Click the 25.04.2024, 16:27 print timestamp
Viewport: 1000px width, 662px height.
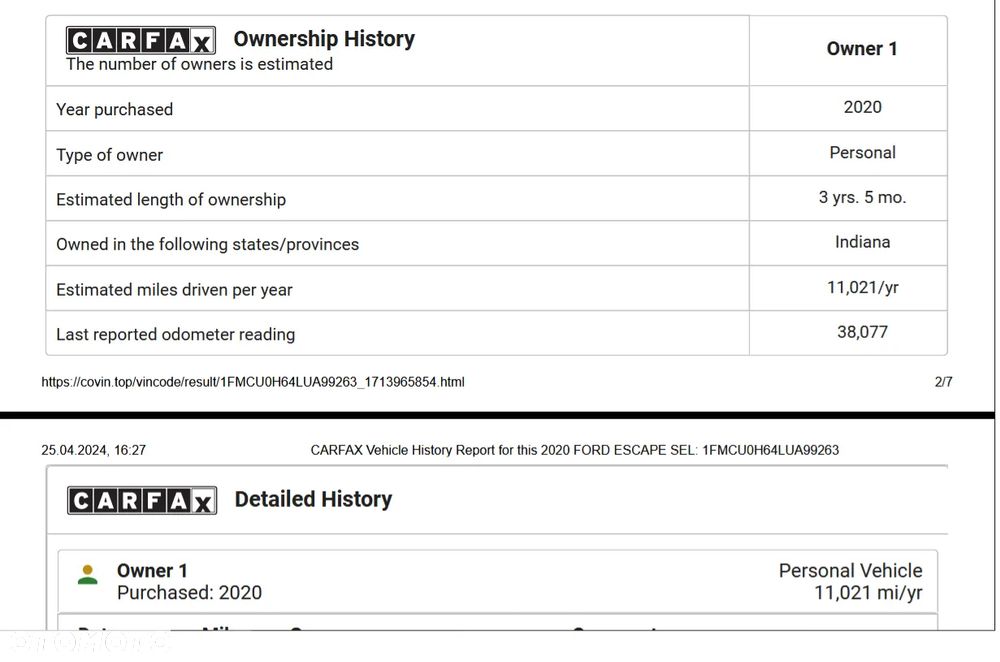94,450
